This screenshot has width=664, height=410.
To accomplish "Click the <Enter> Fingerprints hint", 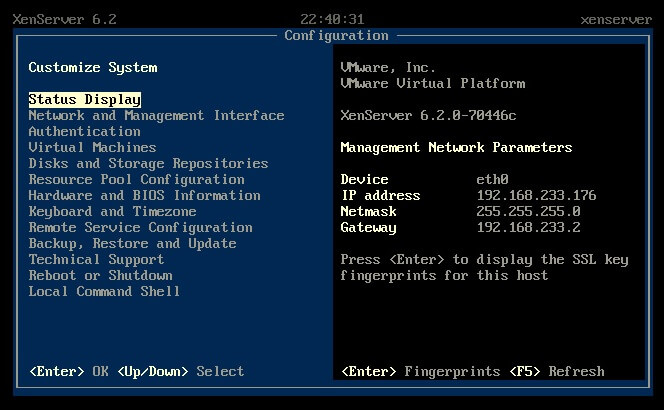I will pyautogui.click(x=421, y=371).
